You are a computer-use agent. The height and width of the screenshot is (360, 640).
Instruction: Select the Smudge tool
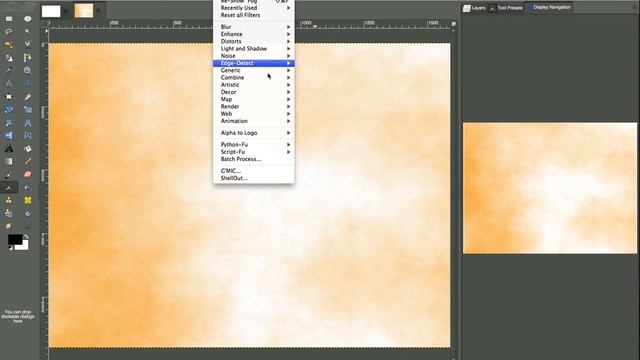9,226
